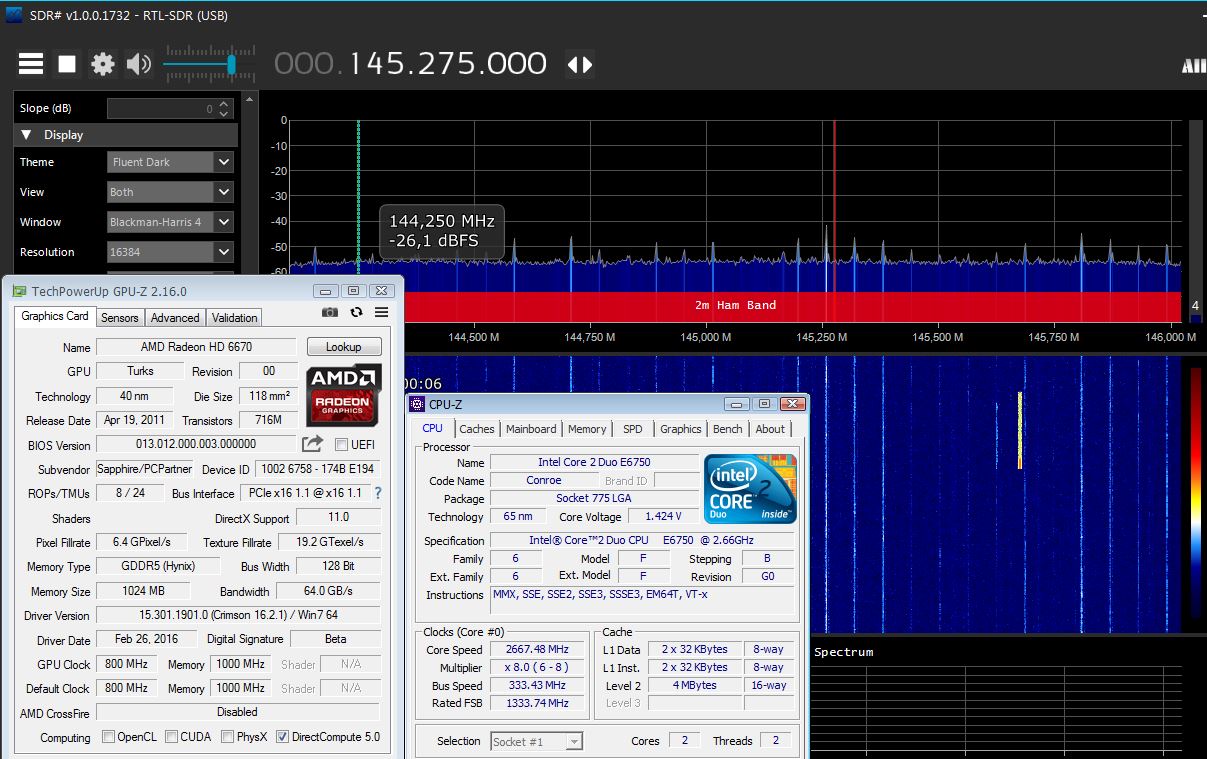Close the CPU-Z window
This screenshot has height=759, width=1207.
pyautogui.click(x=793, y=404)
